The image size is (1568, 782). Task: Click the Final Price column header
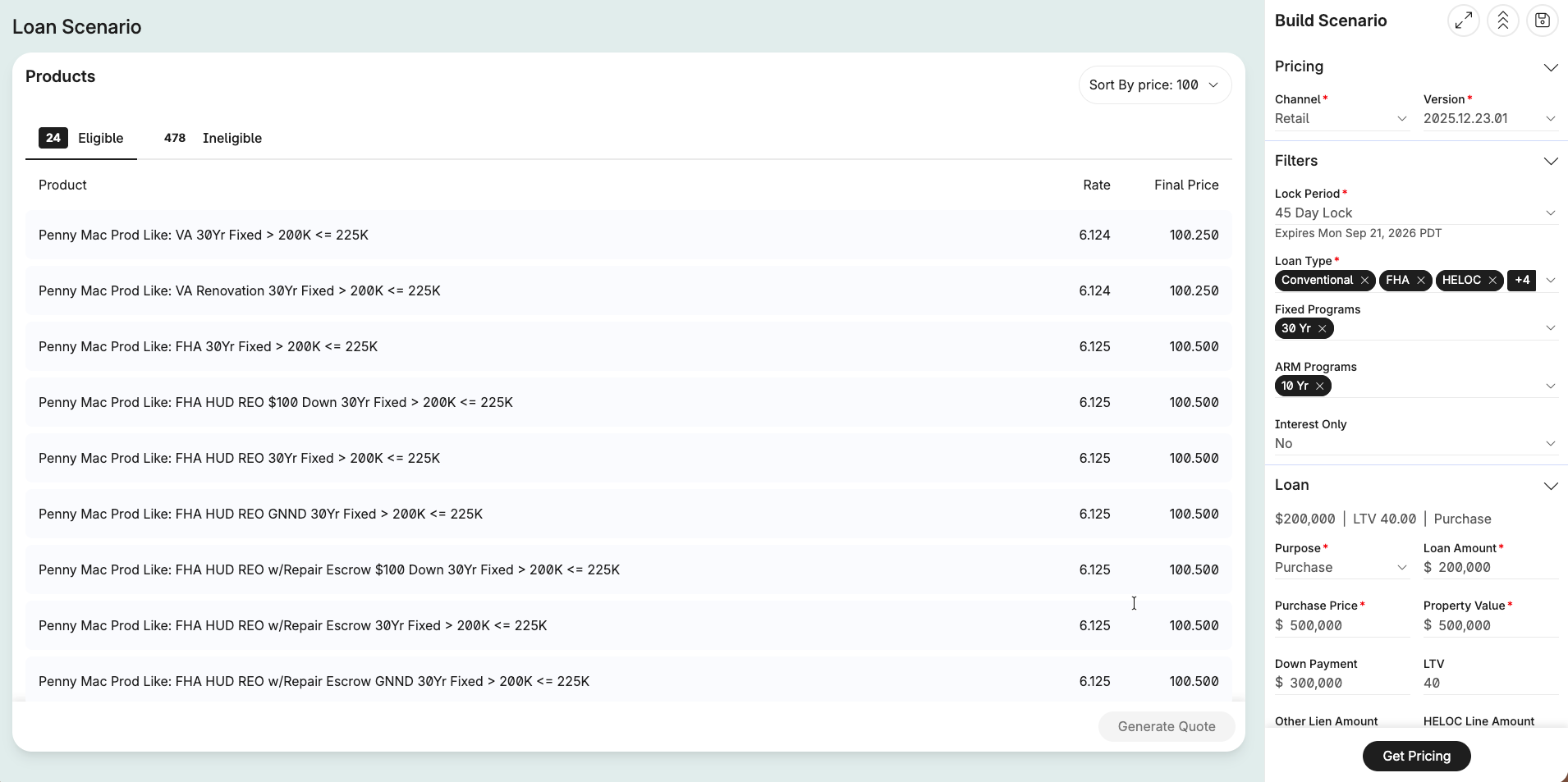click(x=1186, y=185)
